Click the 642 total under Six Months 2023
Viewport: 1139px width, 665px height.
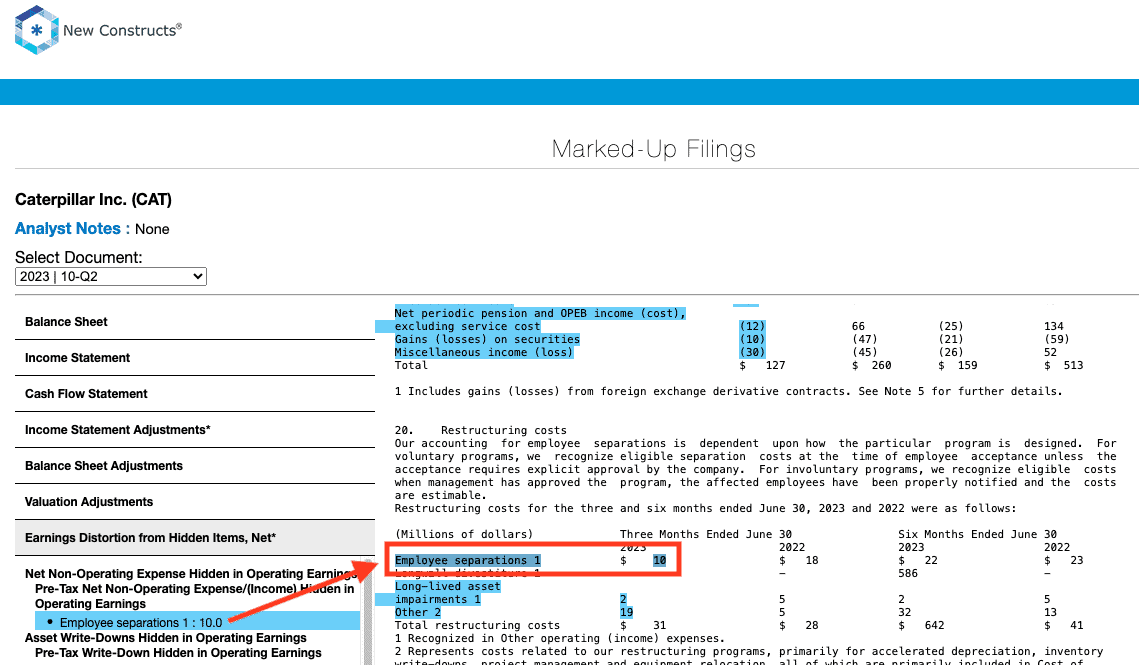(x=934, y=626)
